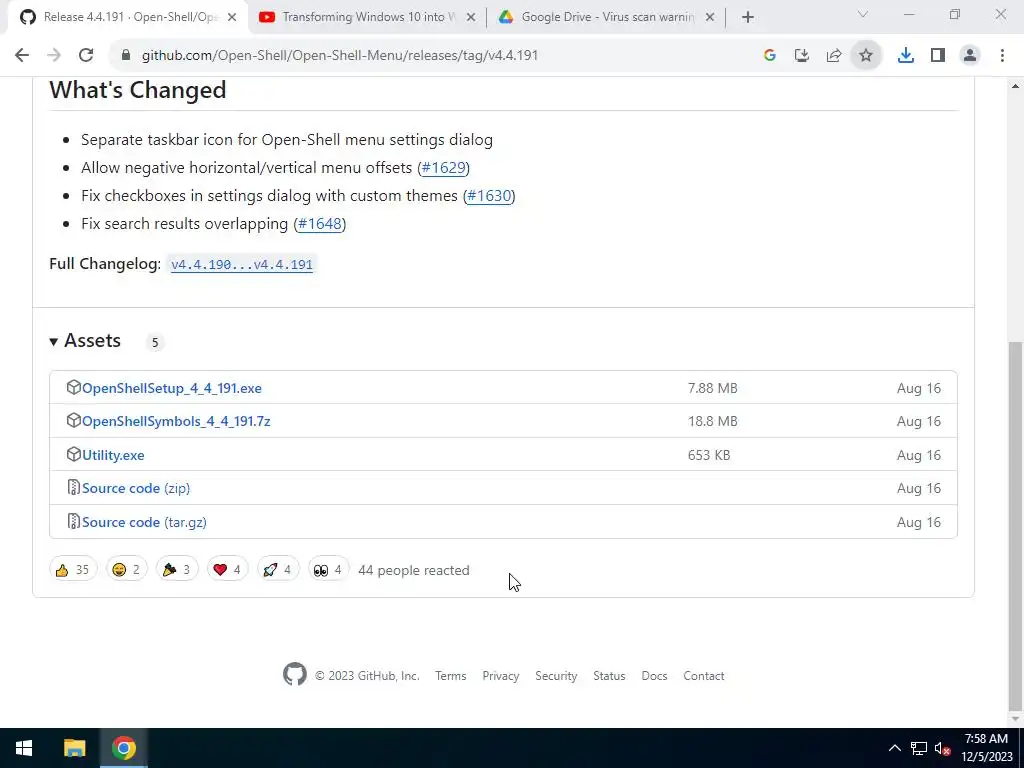The image size is (1024, 768).
Task: Bookmark this page with the star icon
Action: click(866, 56)
